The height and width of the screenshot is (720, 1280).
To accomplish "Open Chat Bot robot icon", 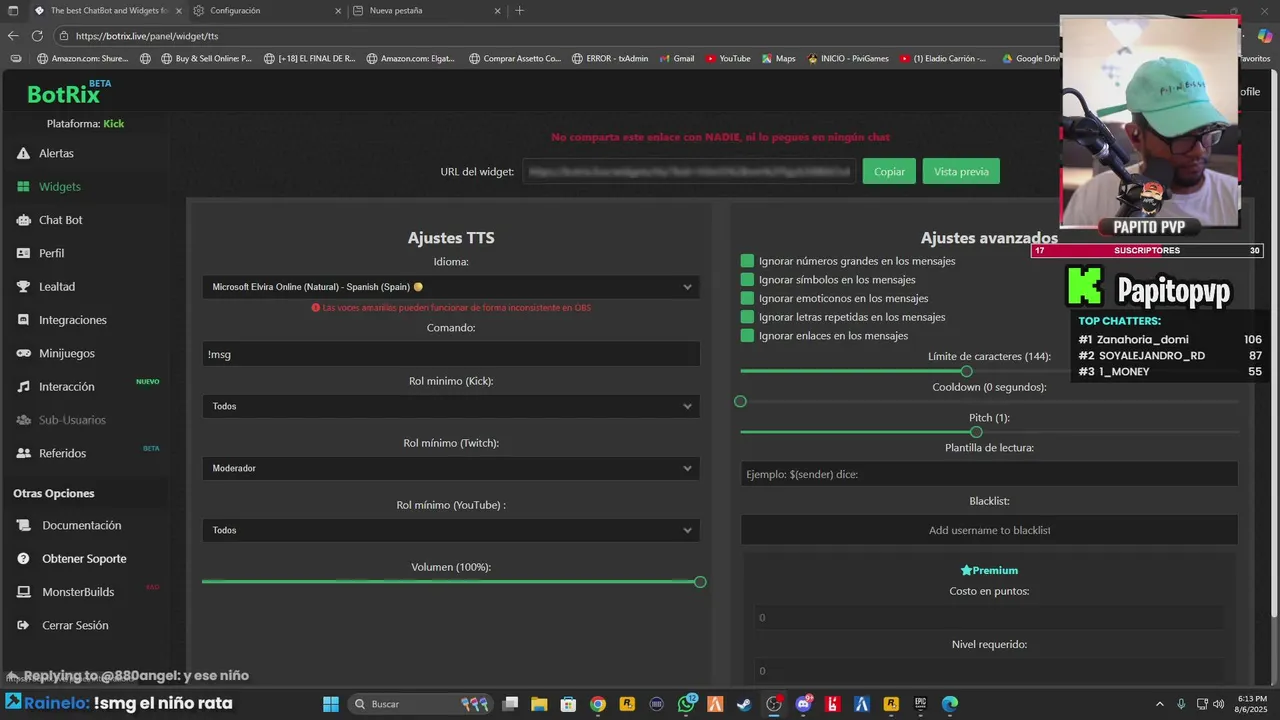I will (23, 220).
